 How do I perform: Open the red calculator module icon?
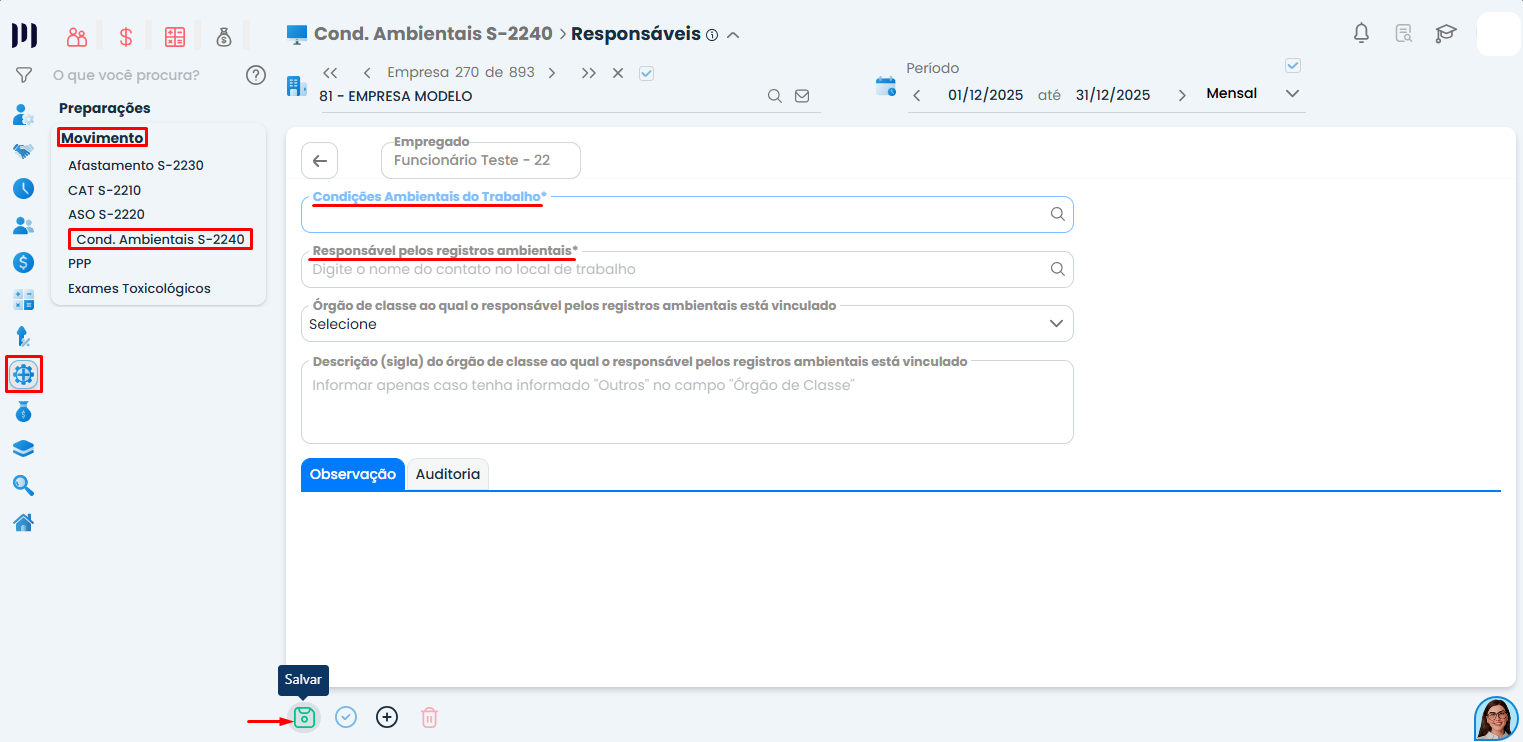[175, 37]
